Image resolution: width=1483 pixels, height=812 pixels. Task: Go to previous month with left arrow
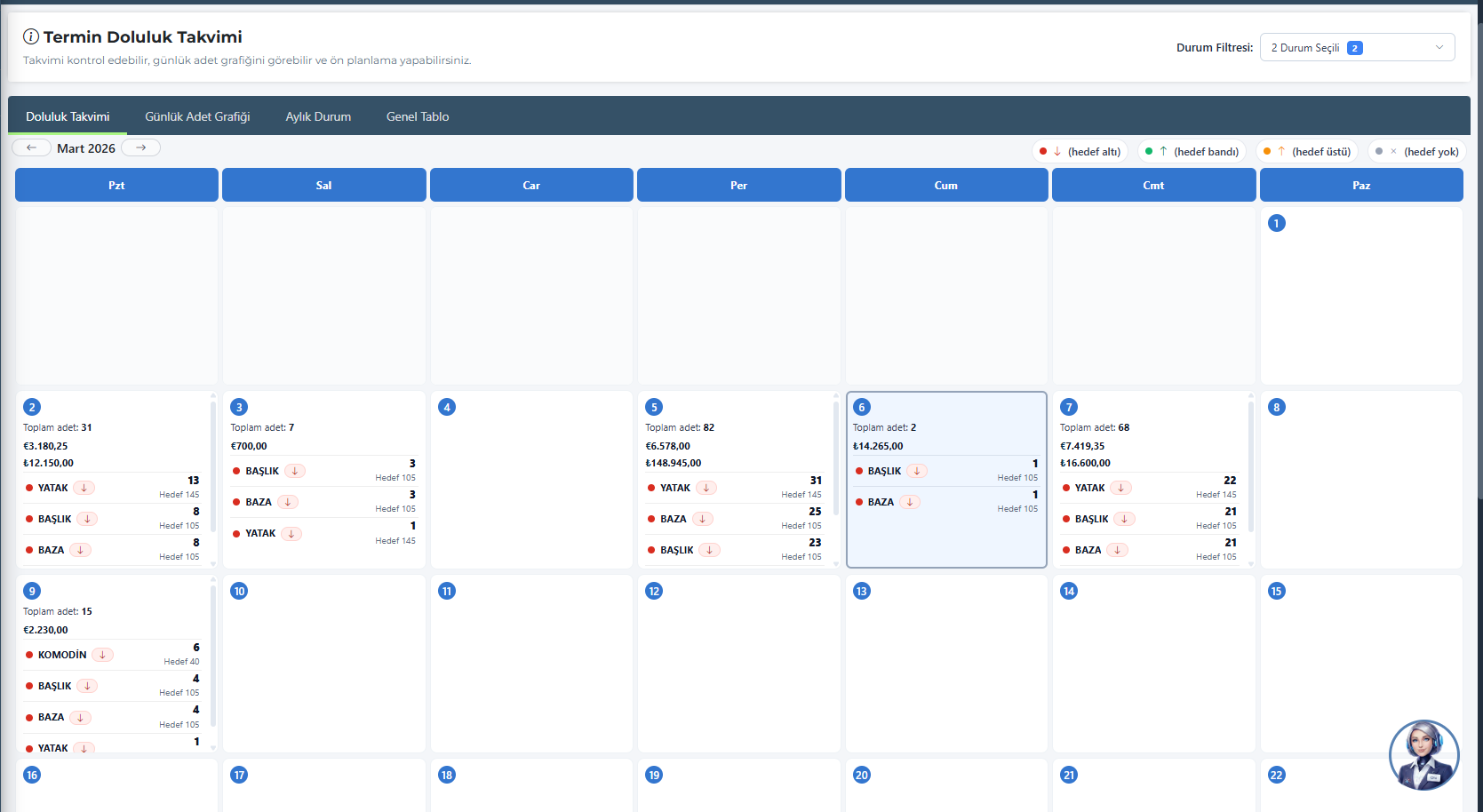pos(31,147)
